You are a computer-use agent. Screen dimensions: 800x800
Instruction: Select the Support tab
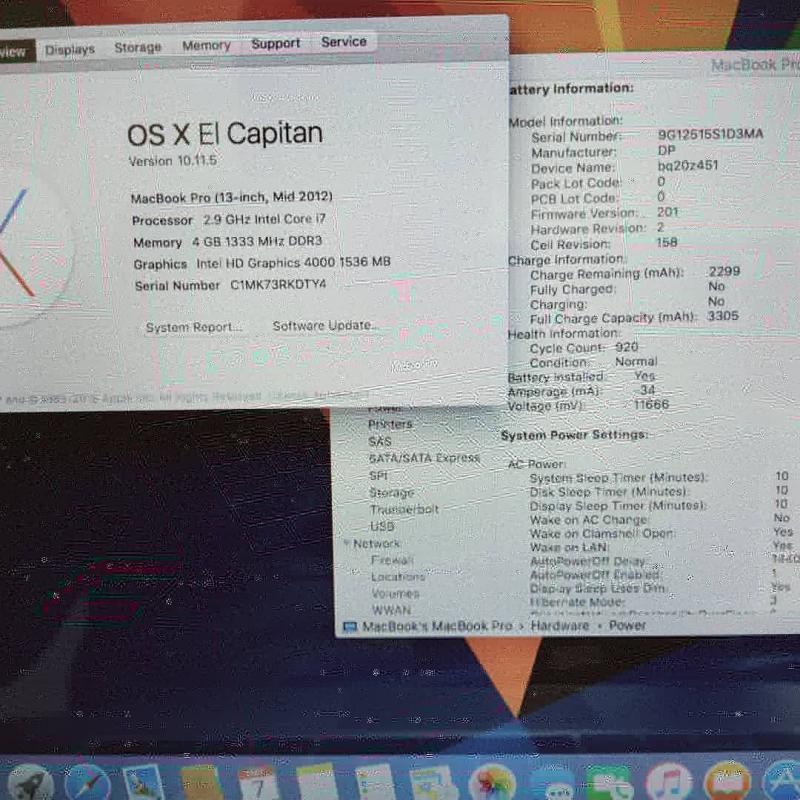275,43
